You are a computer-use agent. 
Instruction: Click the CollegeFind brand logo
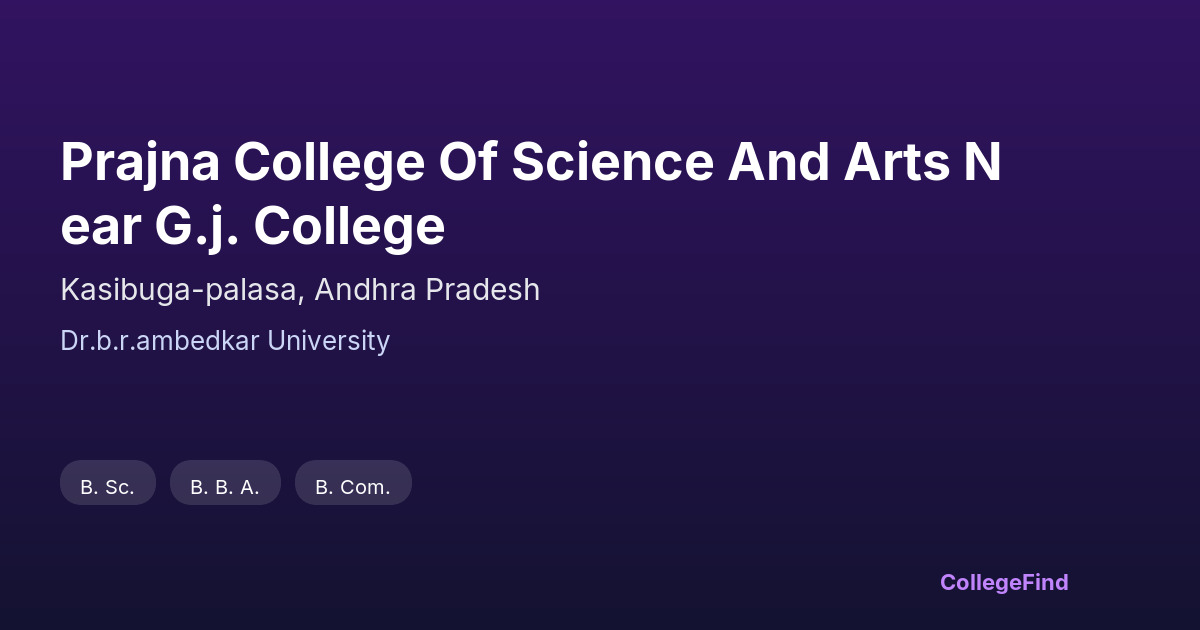pos(1004,582)
